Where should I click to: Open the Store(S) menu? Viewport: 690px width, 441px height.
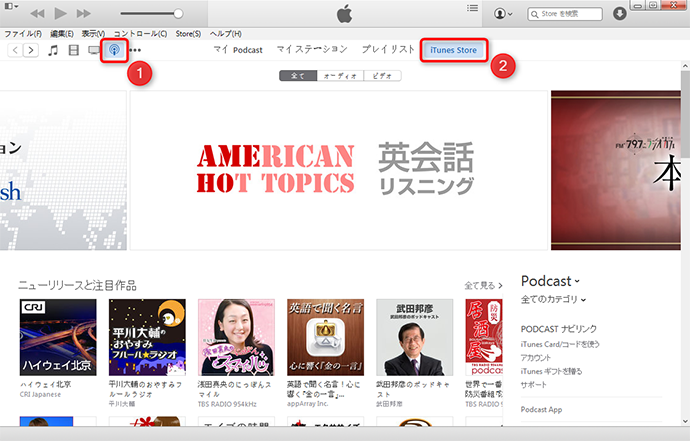188,34
